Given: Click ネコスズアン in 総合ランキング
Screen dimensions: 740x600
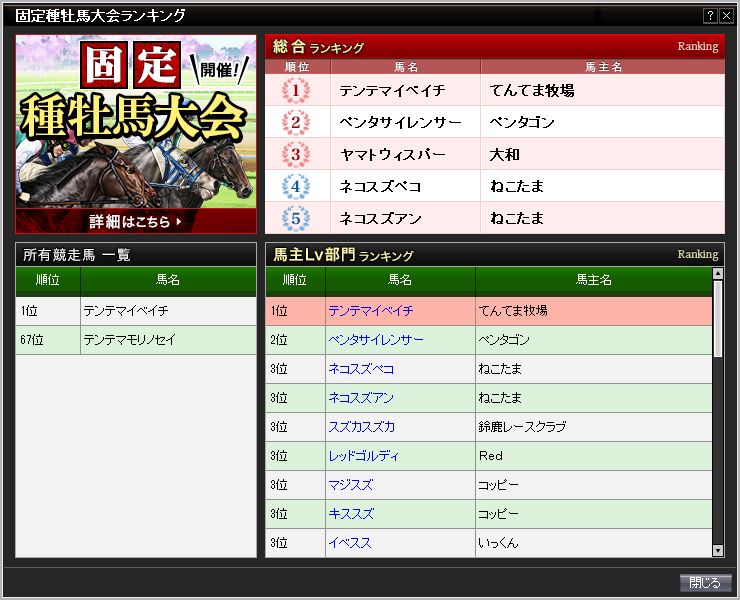Looking at the screenshot, I should 380,219.
